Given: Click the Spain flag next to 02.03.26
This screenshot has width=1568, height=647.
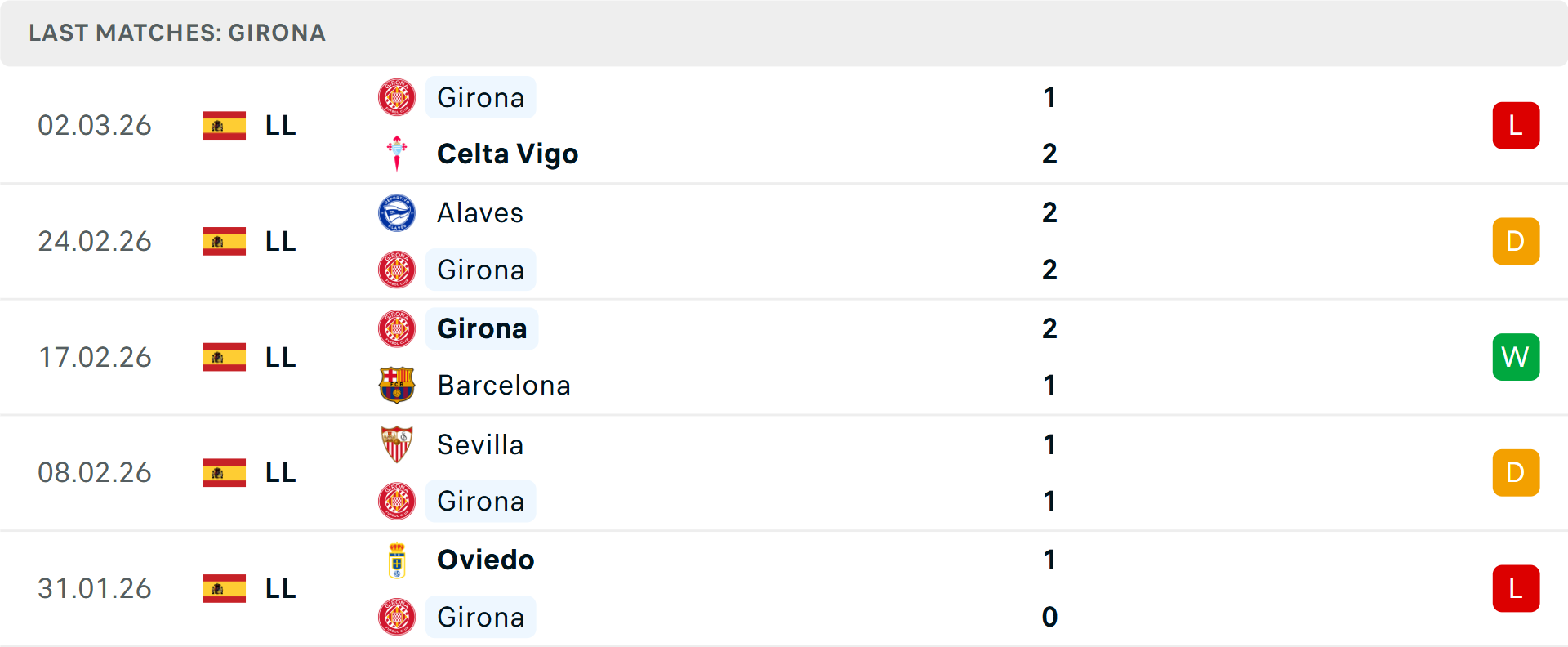Looking at the screenshot, I should coord(223,125).
